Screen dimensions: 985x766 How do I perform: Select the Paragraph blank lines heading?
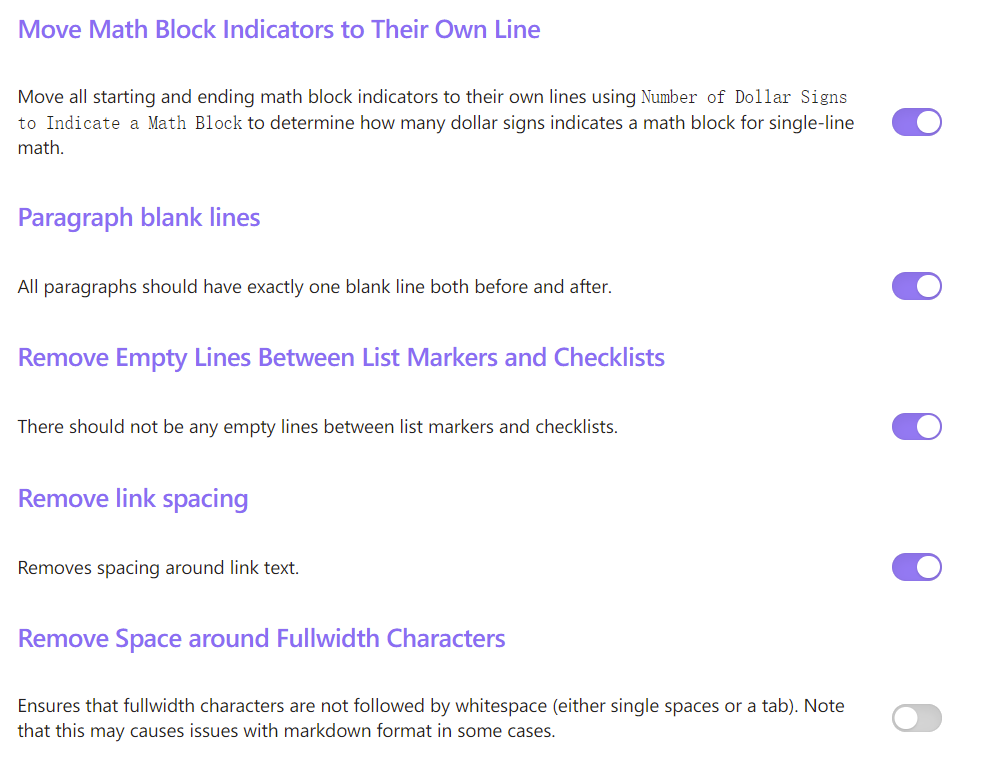coord(139,217)
